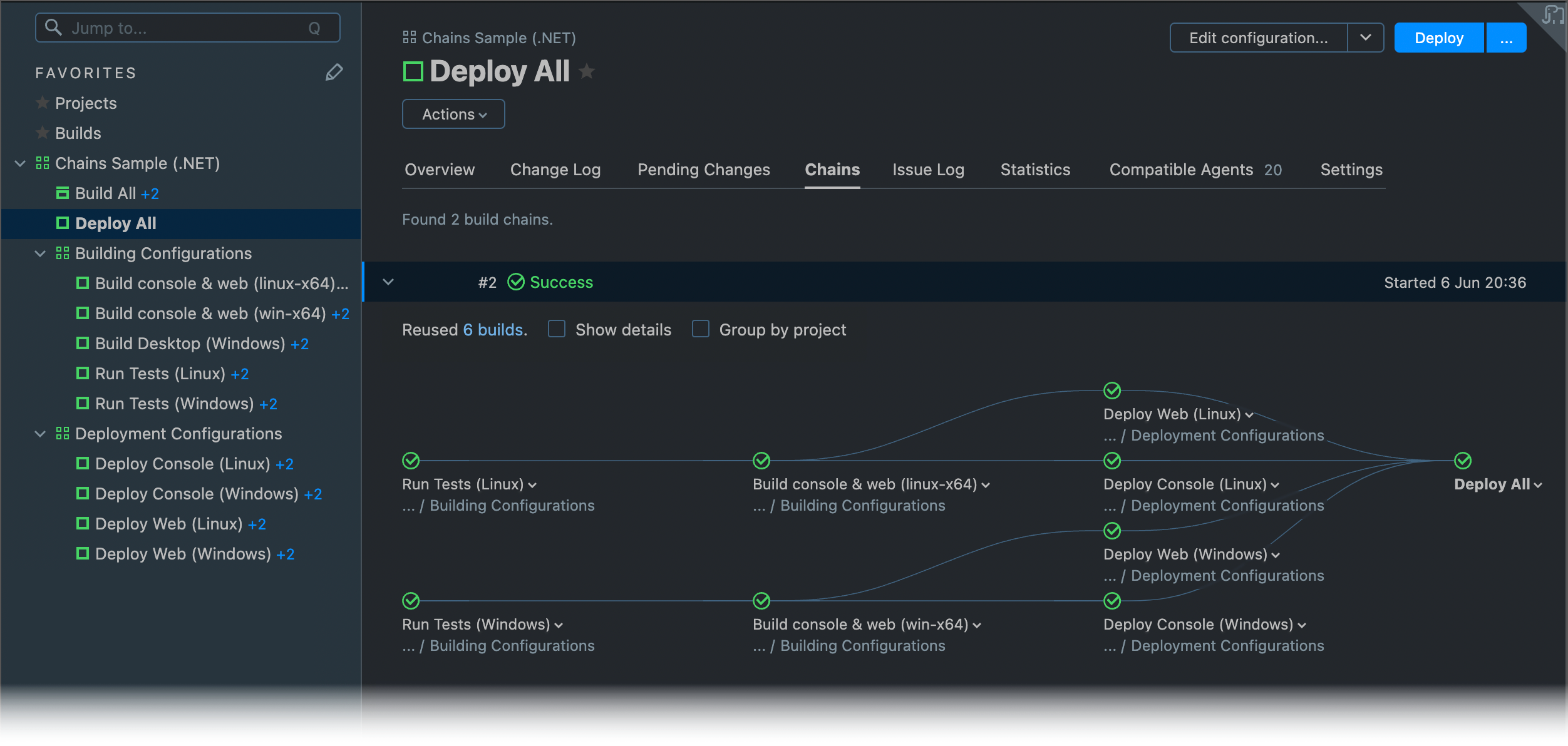Open the Compatible Agents tab
The height and width of the screenshot is (746, 1568).
(x=1181, y=170)
